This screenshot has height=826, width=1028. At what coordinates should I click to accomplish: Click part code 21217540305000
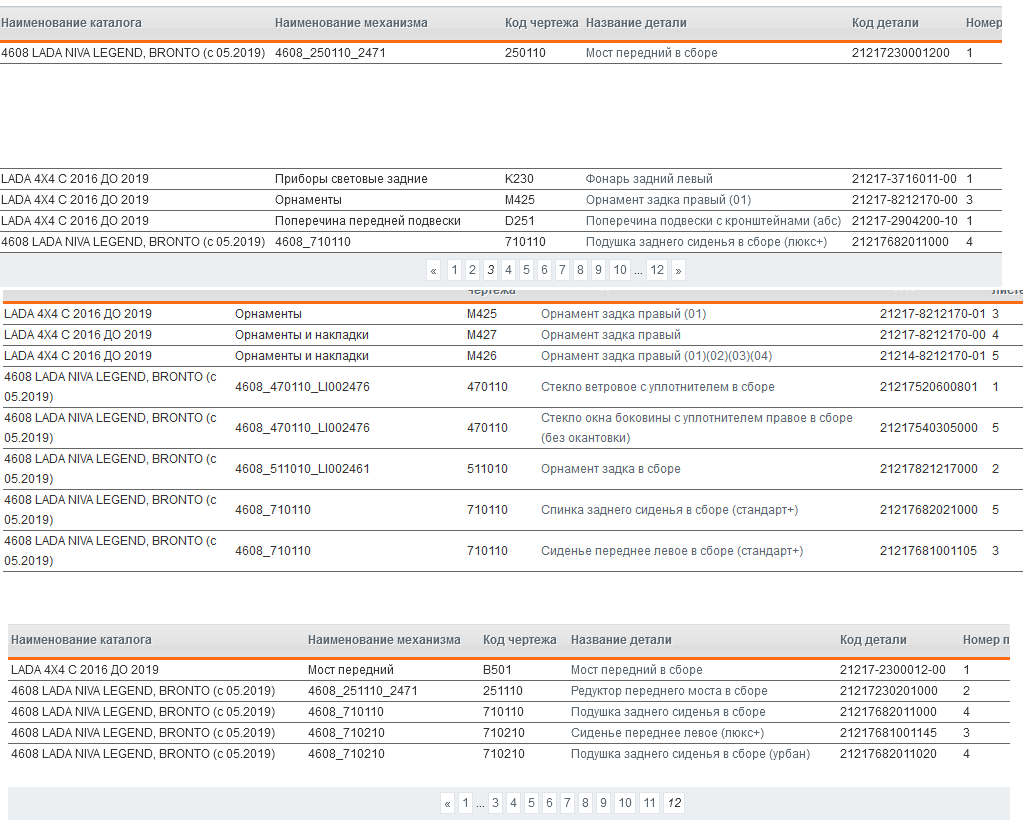click(929, 428)
